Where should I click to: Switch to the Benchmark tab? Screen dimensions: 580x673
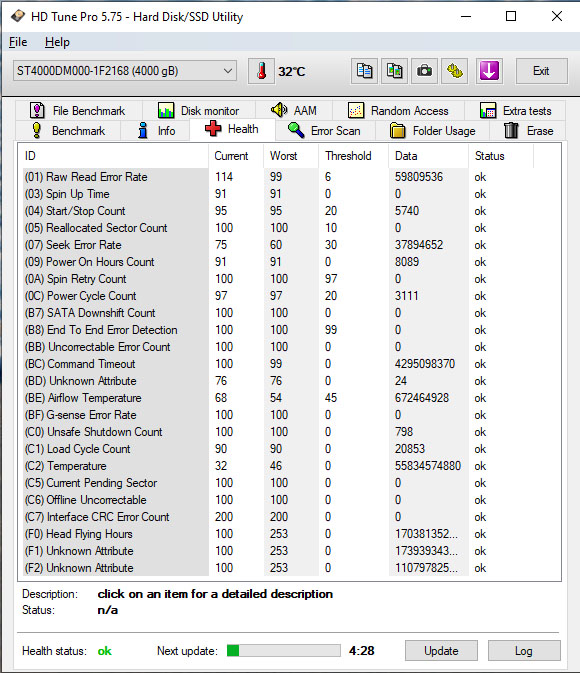click(68, 130)
